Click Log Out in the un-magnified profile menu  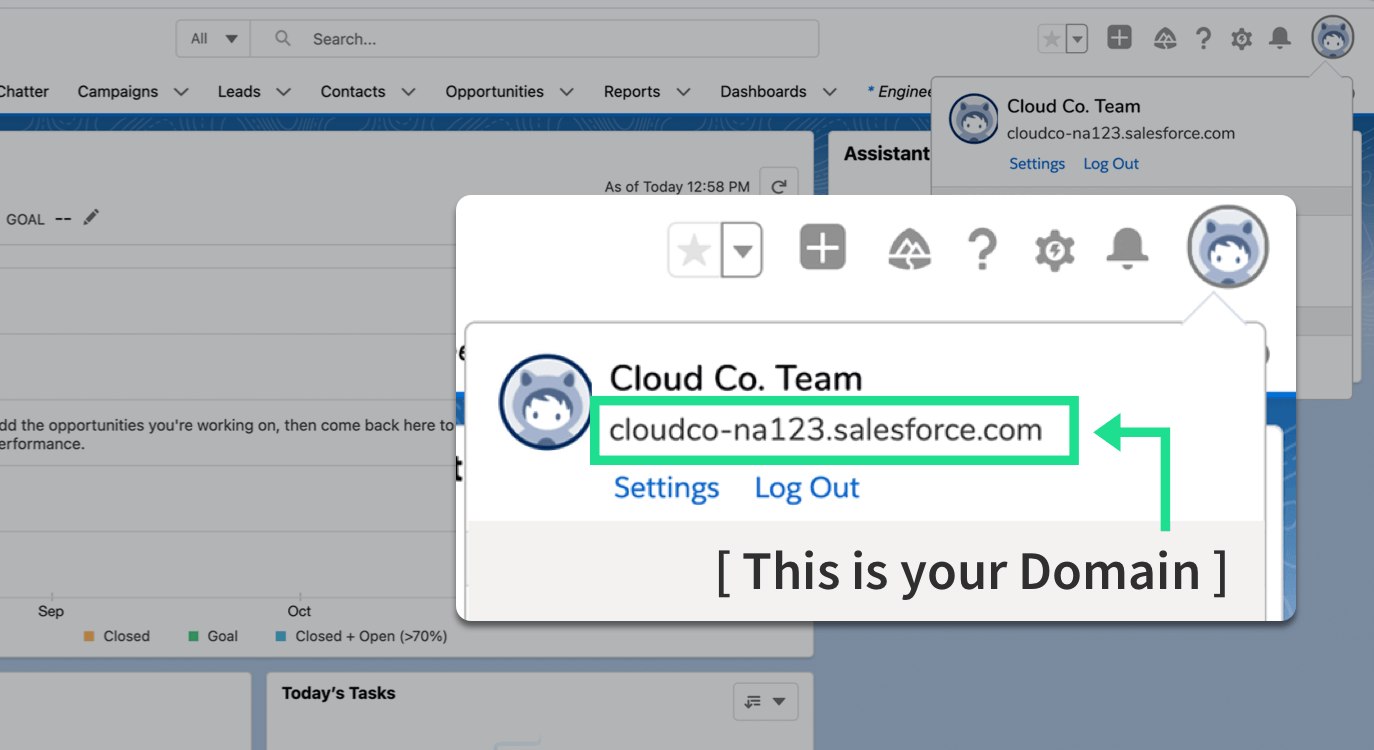(1111, 164)
